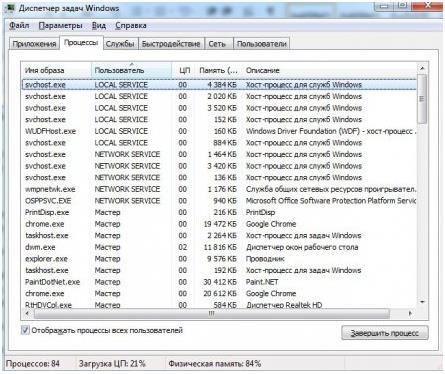The image size is (445, 374).
Task: Select the dwm.exe process
Action: click(x=219, y=247)
